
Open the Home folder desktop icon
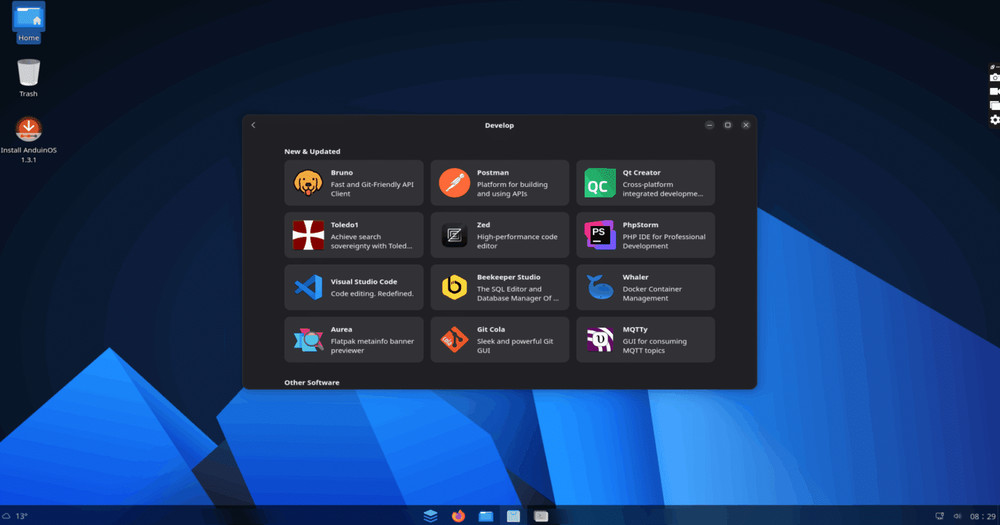coord(28,22)
